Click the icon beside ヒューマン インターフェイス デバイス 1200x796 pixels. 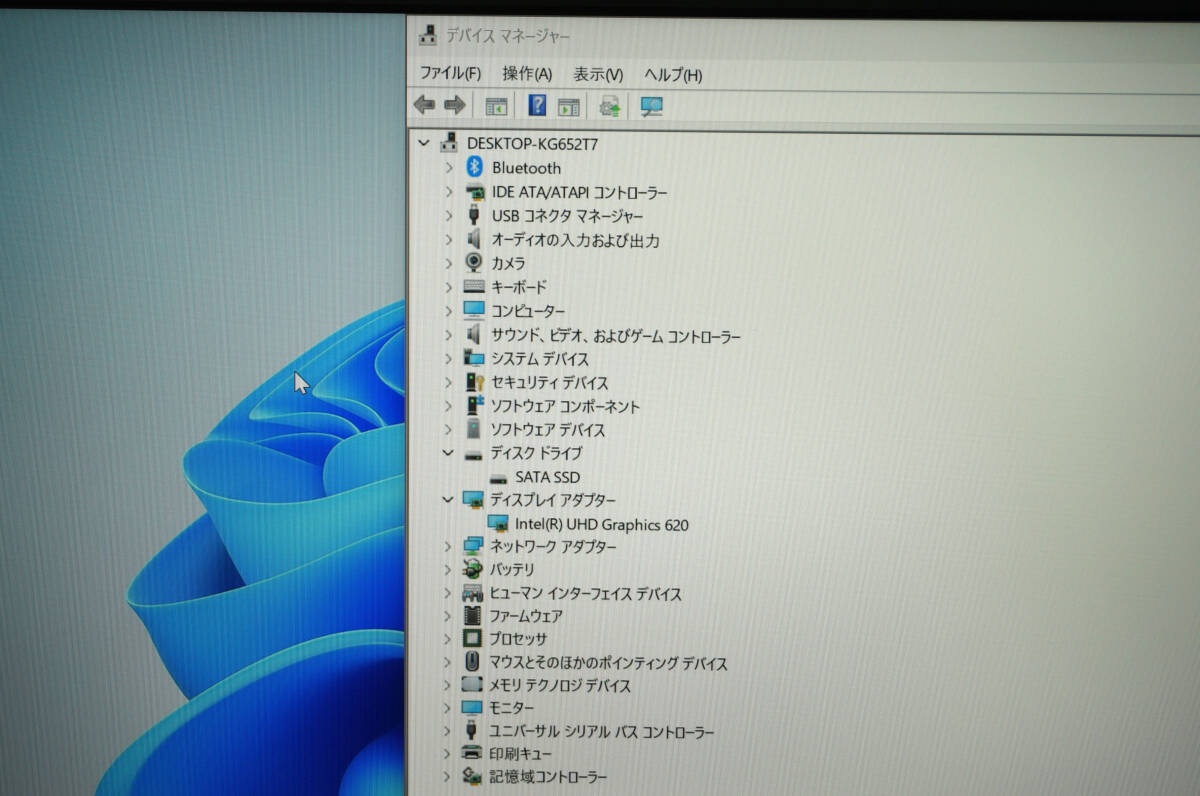tap(473, 593)
